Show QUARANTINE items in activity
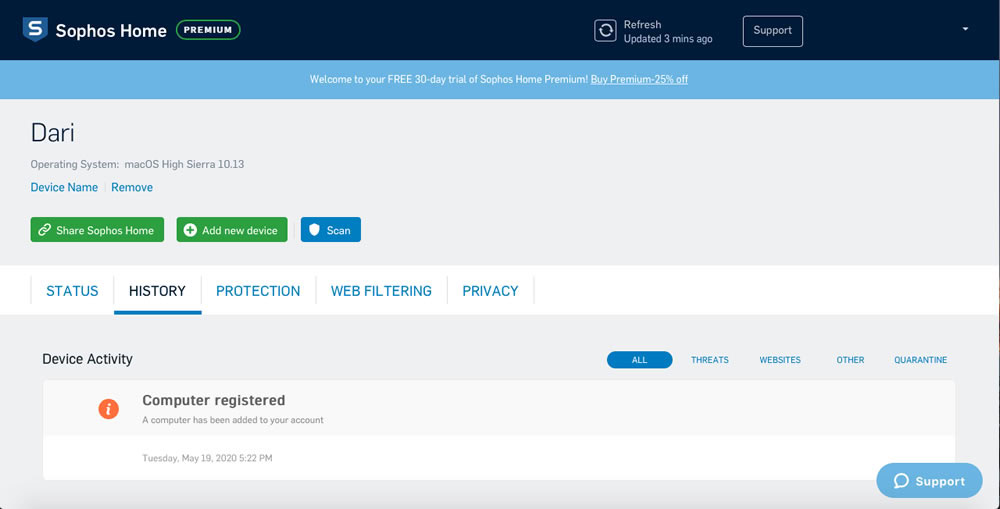This screenshot has width=1000, height=509. click(x=920, y=360)
